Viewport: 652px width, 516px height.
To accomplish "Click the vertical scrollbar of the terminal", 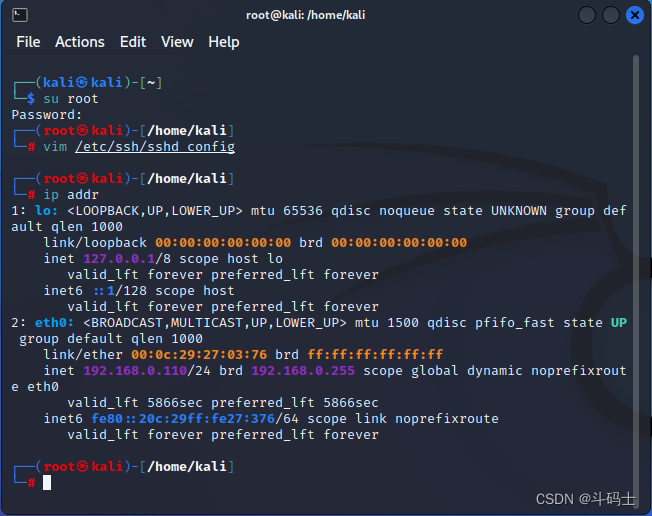I will 635,279.
